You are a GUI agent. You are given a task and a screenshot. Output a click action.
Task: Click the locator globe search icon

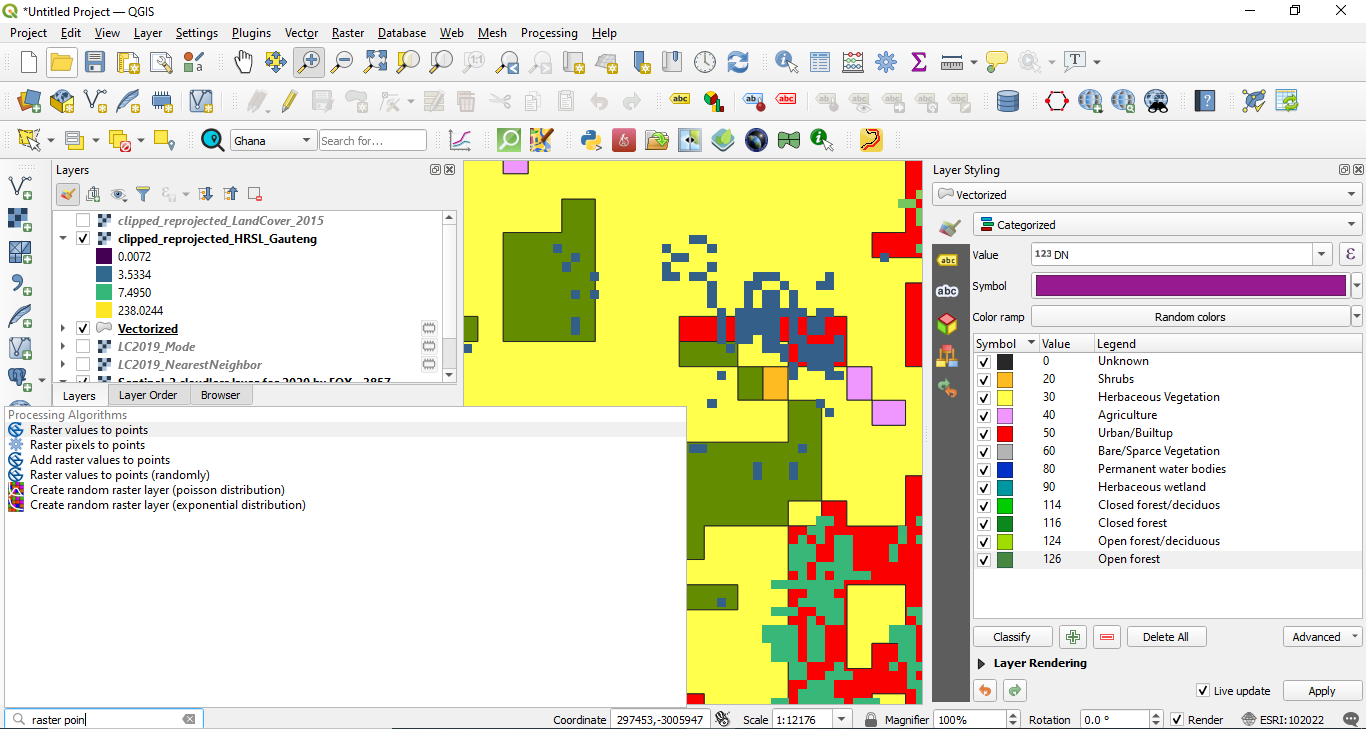212,140
